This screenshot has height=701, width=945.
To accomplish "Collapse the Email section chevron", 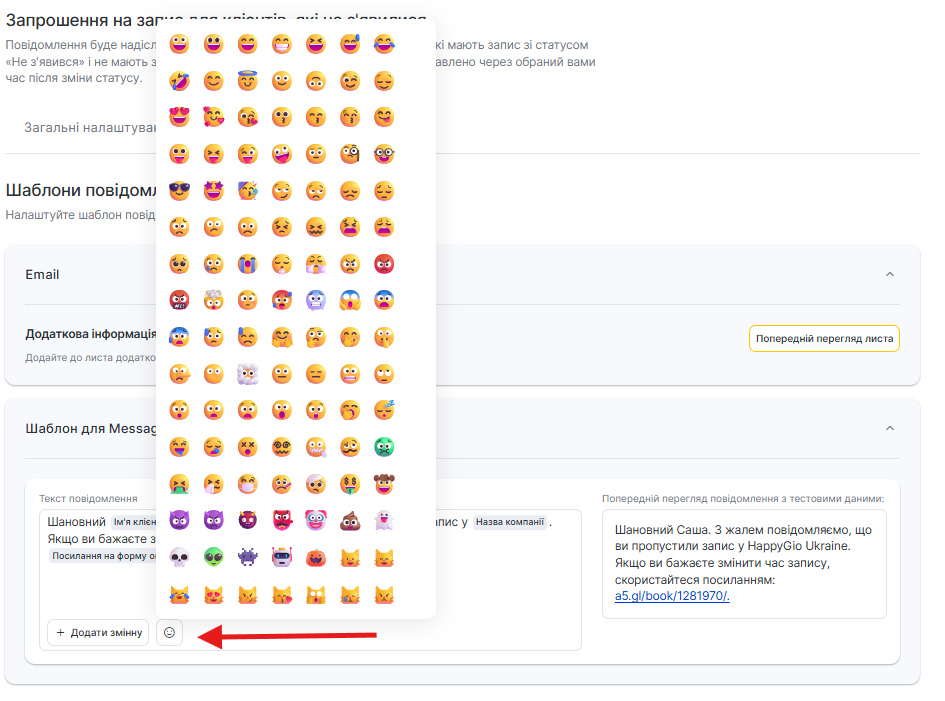I will tap(890, 274).
